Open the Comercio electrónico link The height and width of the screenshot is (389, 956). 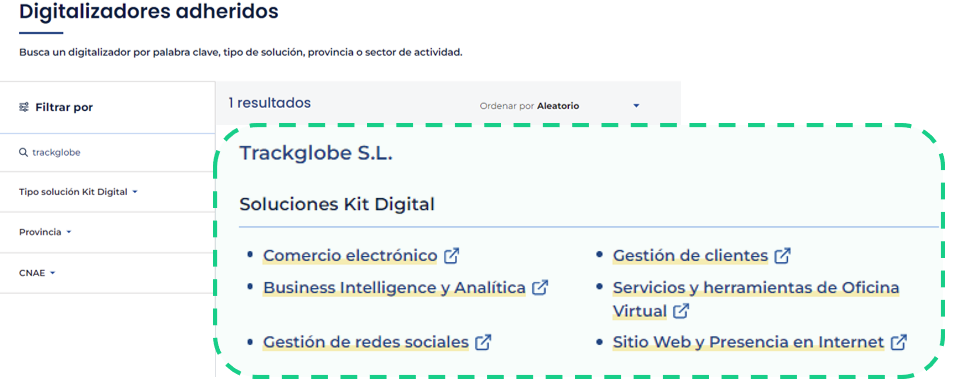coord(350,255)
